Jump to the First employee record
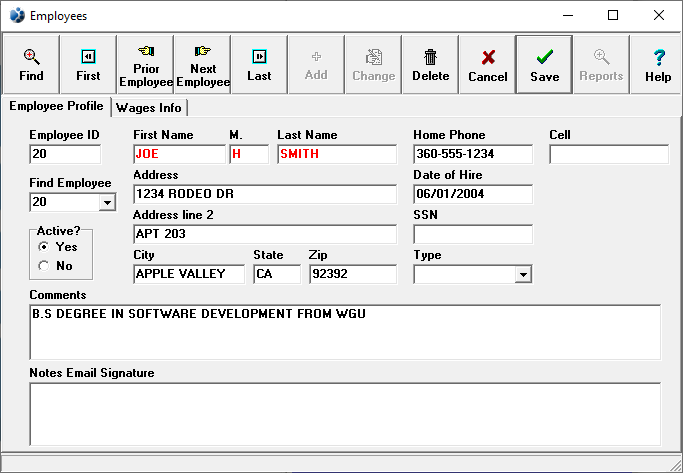This screenshot has width=683, height=473. click(x=88, y=65)
